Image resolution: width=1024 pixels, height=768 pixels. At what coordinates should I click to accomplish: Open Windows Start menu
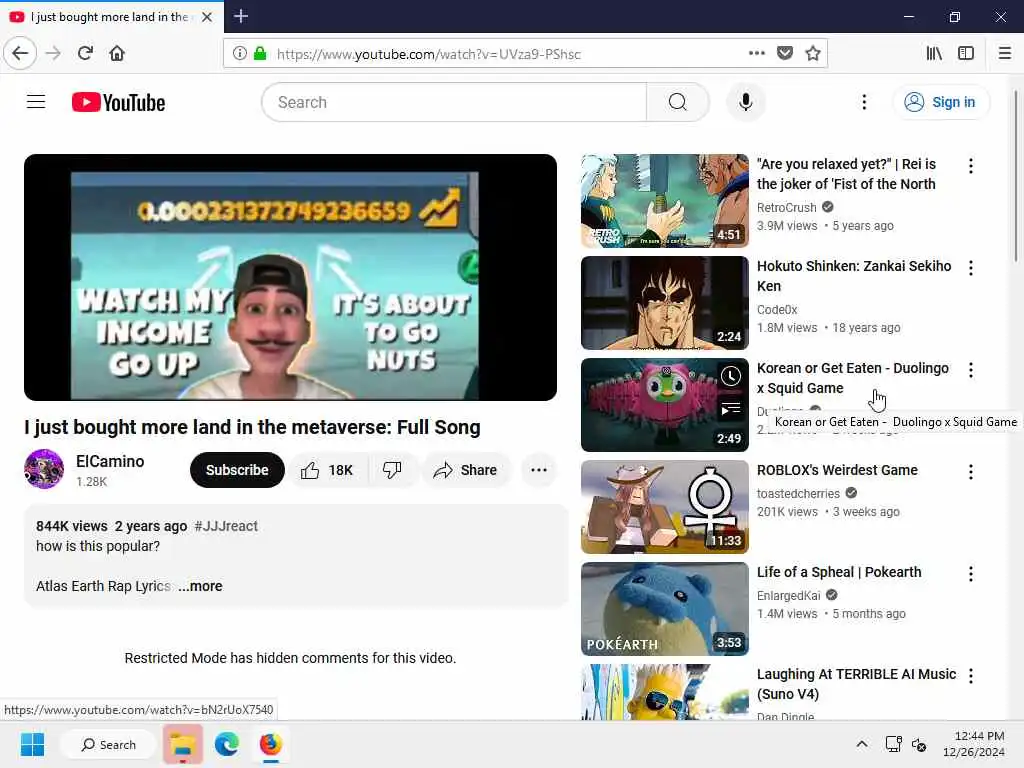coord(32,744)
